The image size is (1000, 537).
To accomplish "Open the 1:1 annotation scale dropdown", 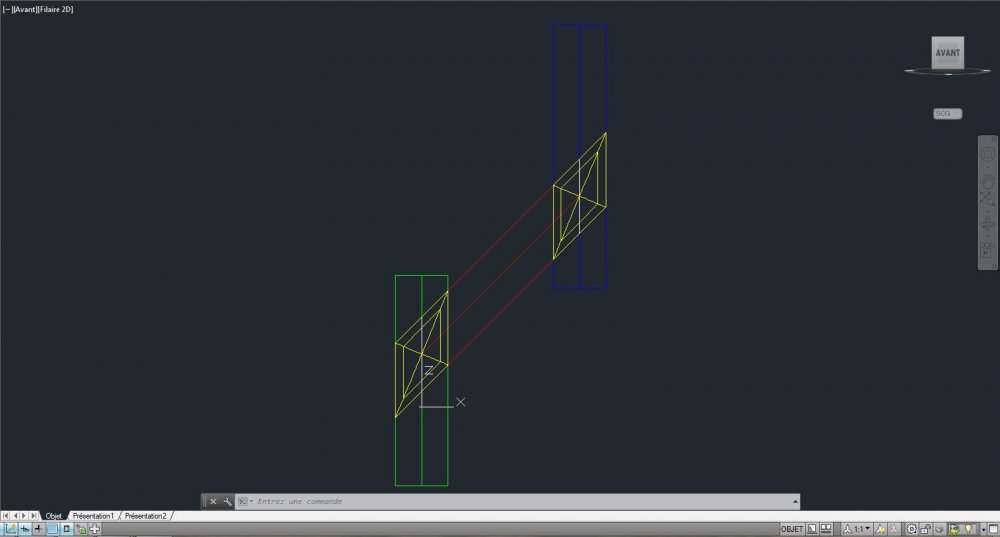I will (x=858, y=529).
